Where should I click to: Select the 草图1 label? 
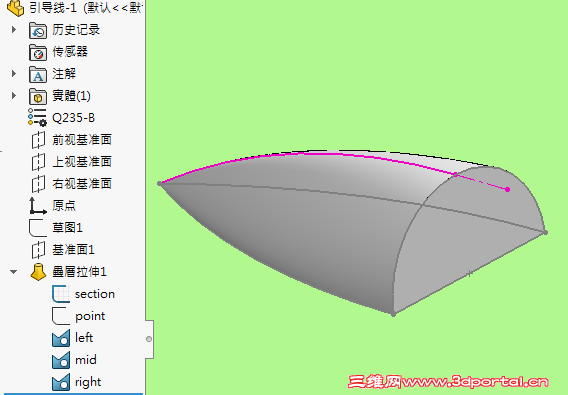[67, 228]
